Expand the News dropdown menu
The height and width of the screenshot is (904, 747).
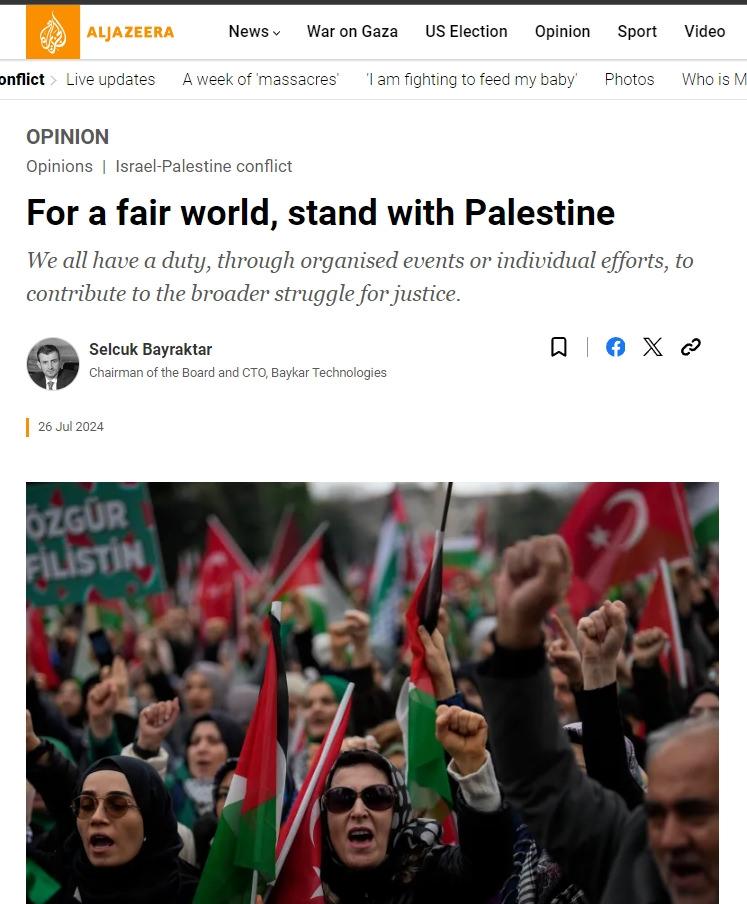click(254, 31)
